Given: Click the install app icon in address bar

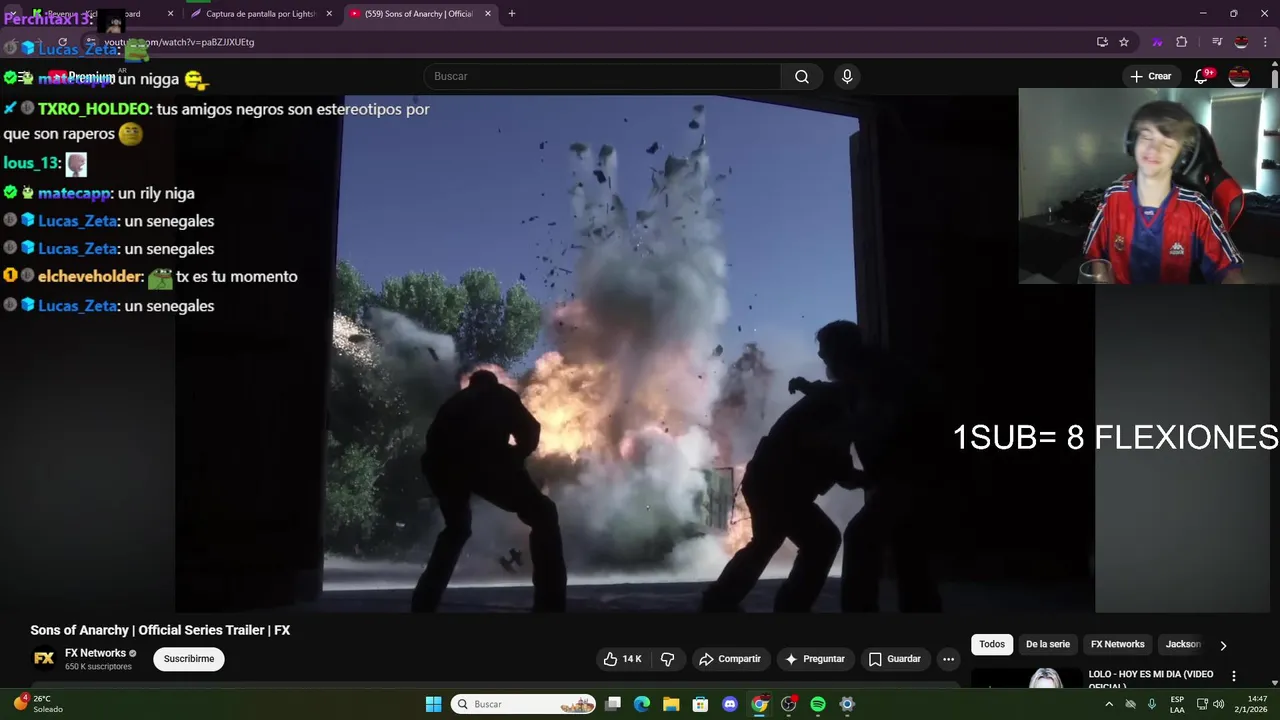Looking at the screenshot, I should click(1102, 42).
